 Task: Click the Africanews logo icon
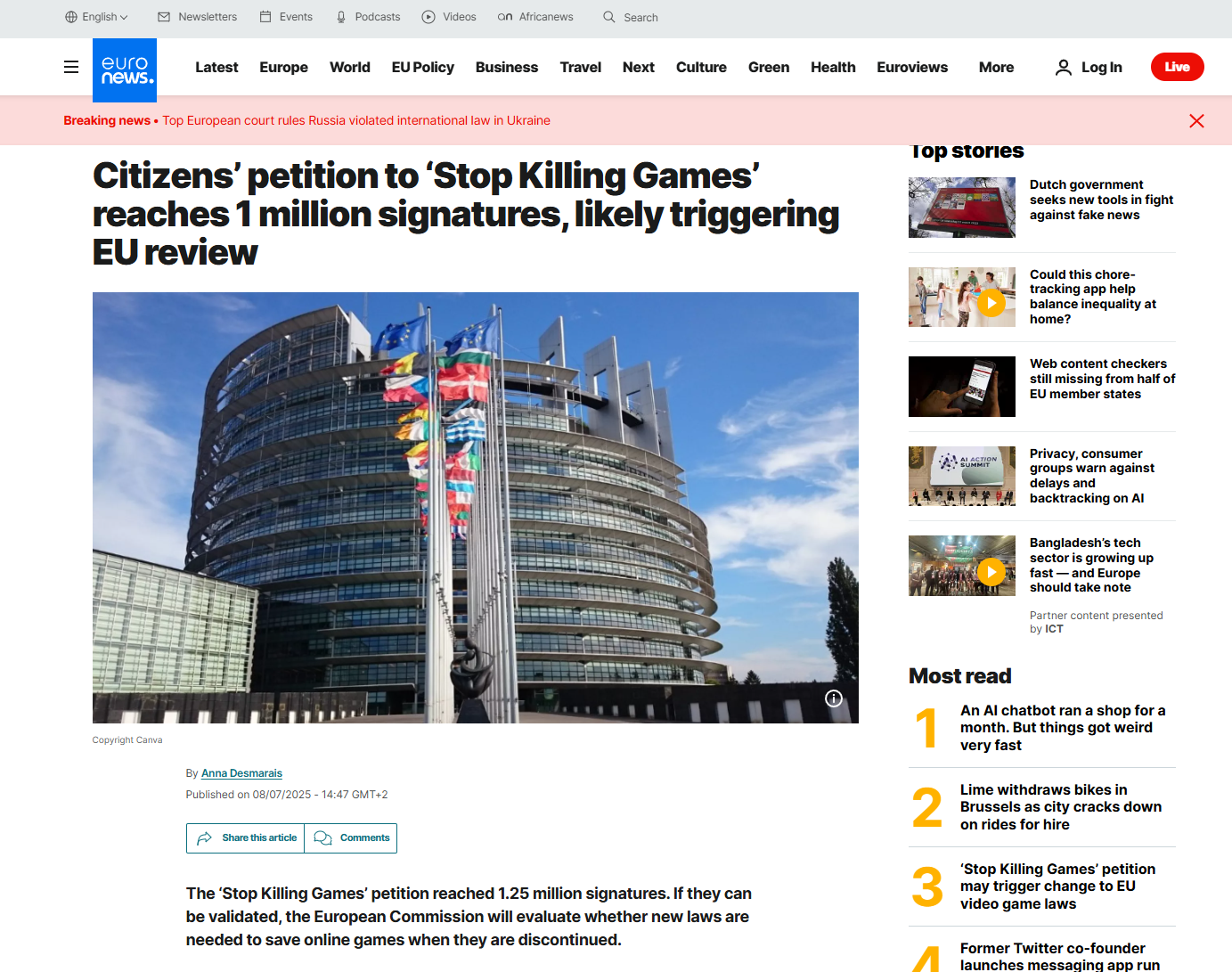point(505,17)
